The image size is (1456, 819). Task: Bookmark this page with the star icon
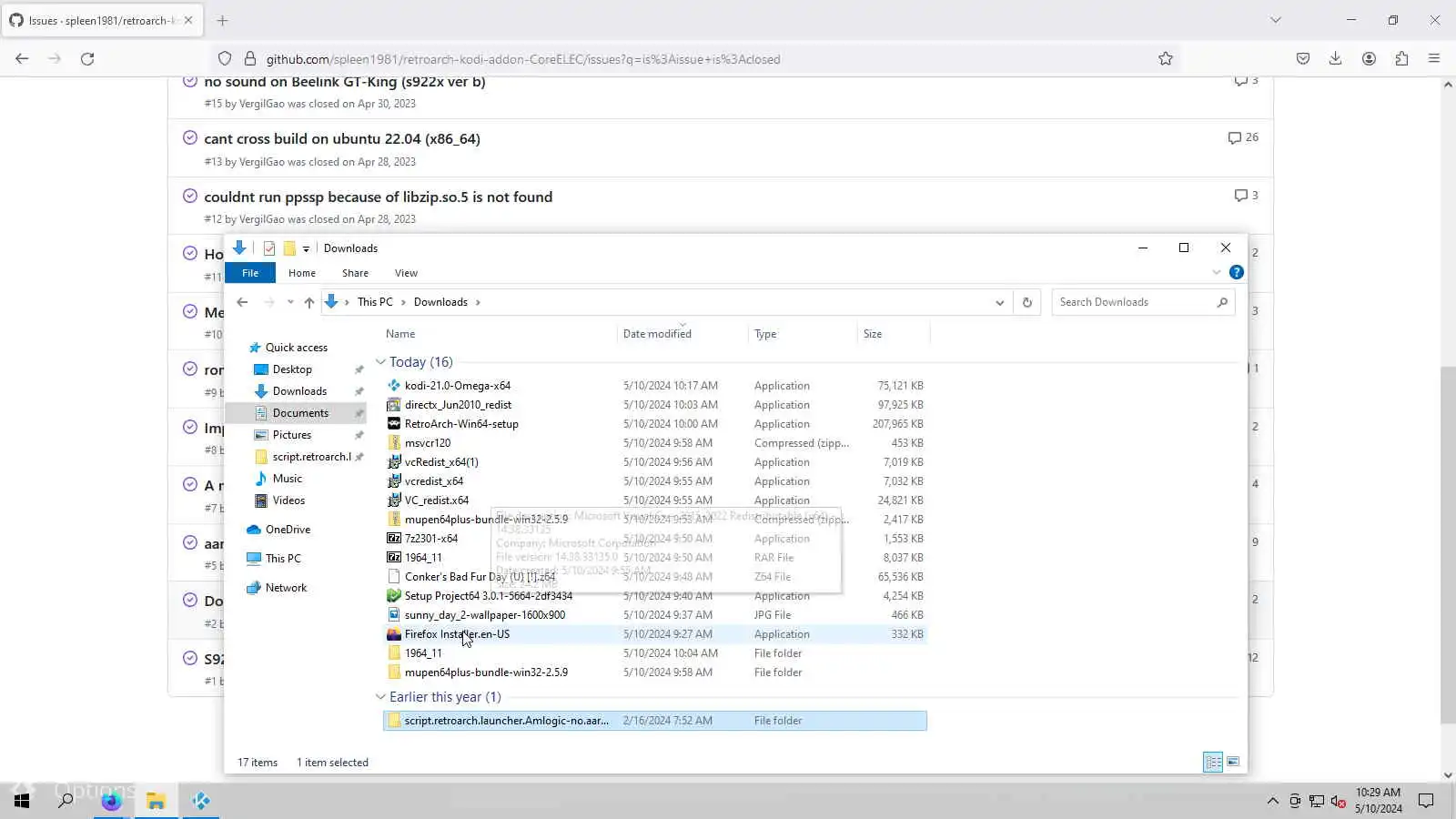click(1166, 59)
